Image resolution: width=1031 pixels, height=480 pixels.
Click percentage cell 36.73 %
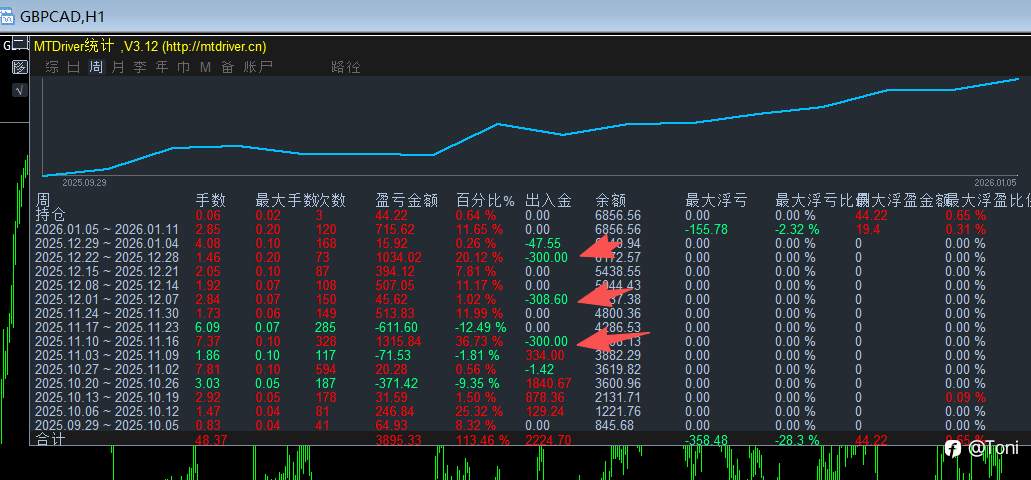tap(480, 341)
